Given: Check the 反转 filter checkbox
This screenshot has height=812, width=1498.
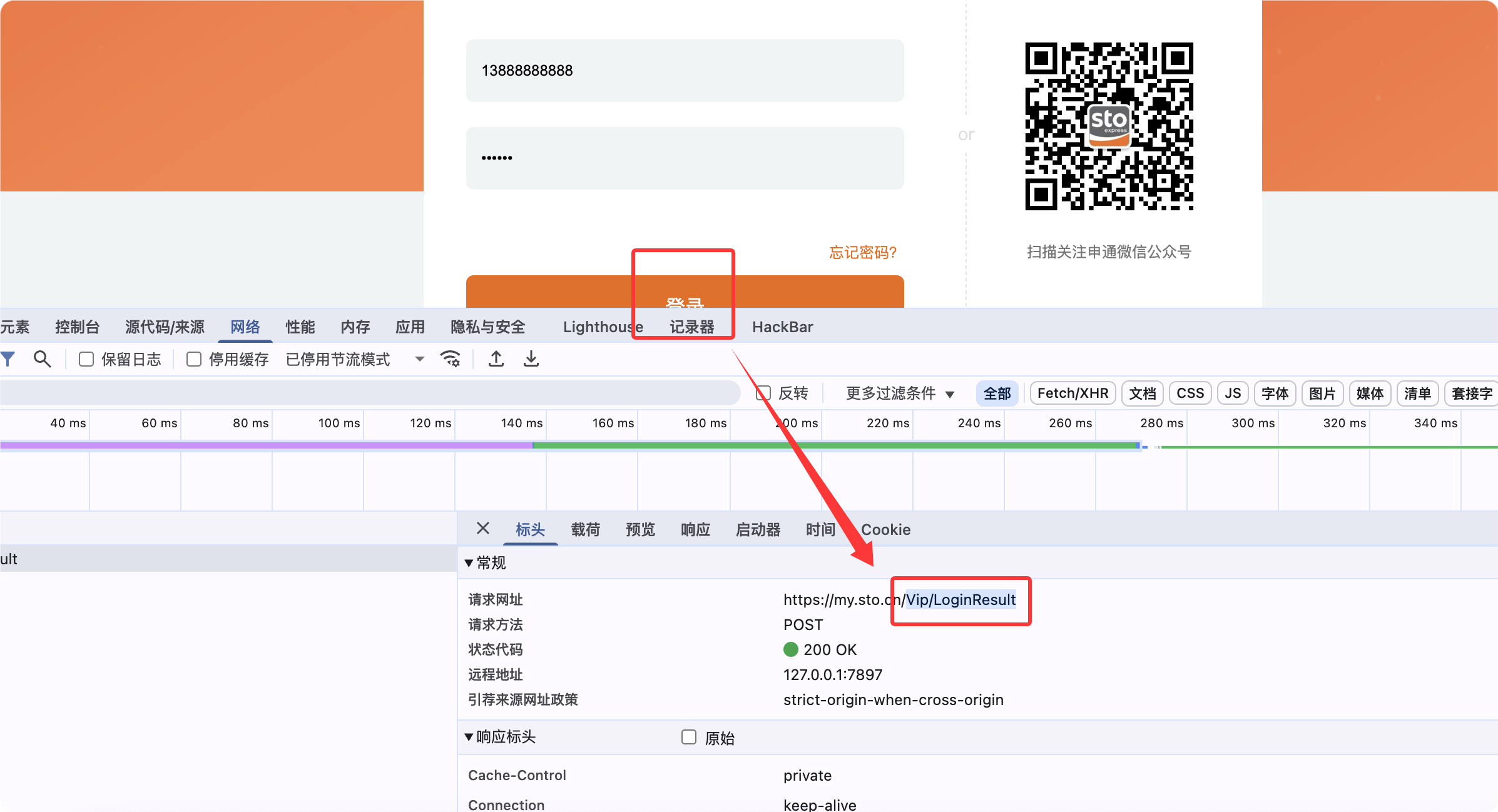Looking at the screenshot, I should [x=763, y=393].
